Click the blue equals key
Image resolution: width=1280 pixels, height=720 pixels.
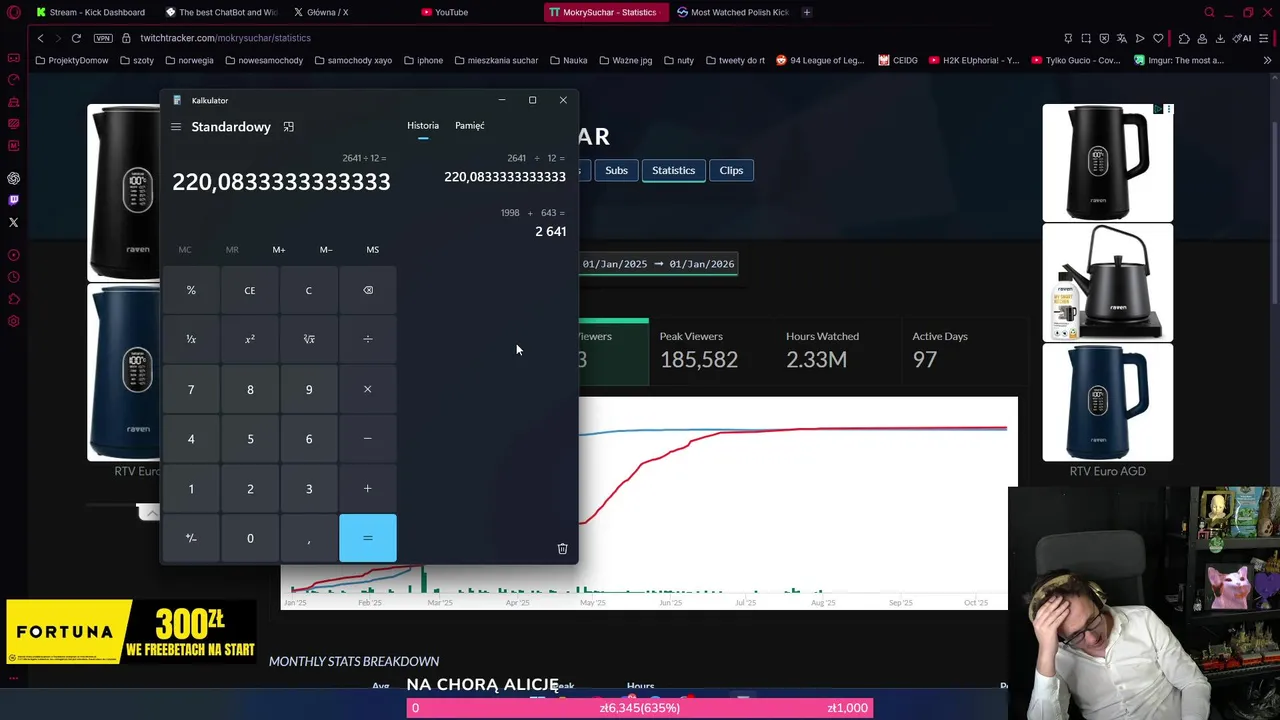coord(368,538)
